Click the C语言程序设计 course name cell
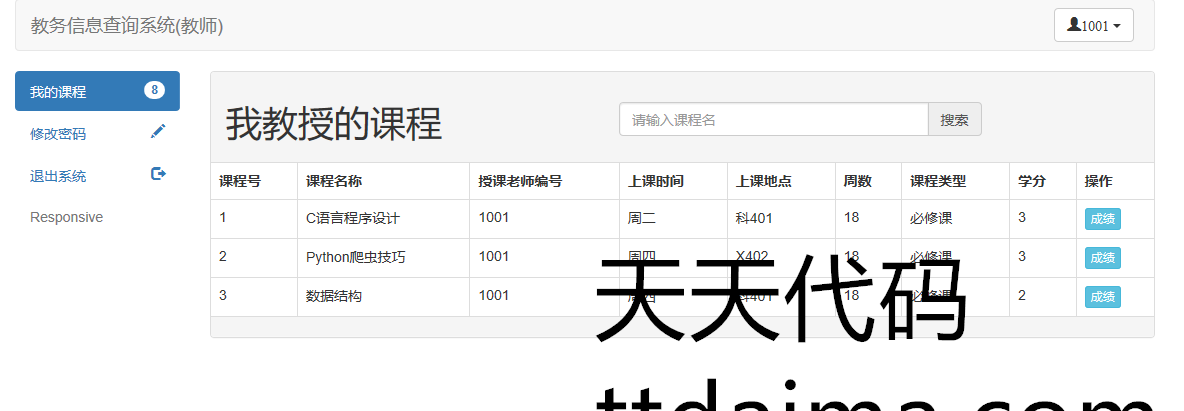 [352, 218]
